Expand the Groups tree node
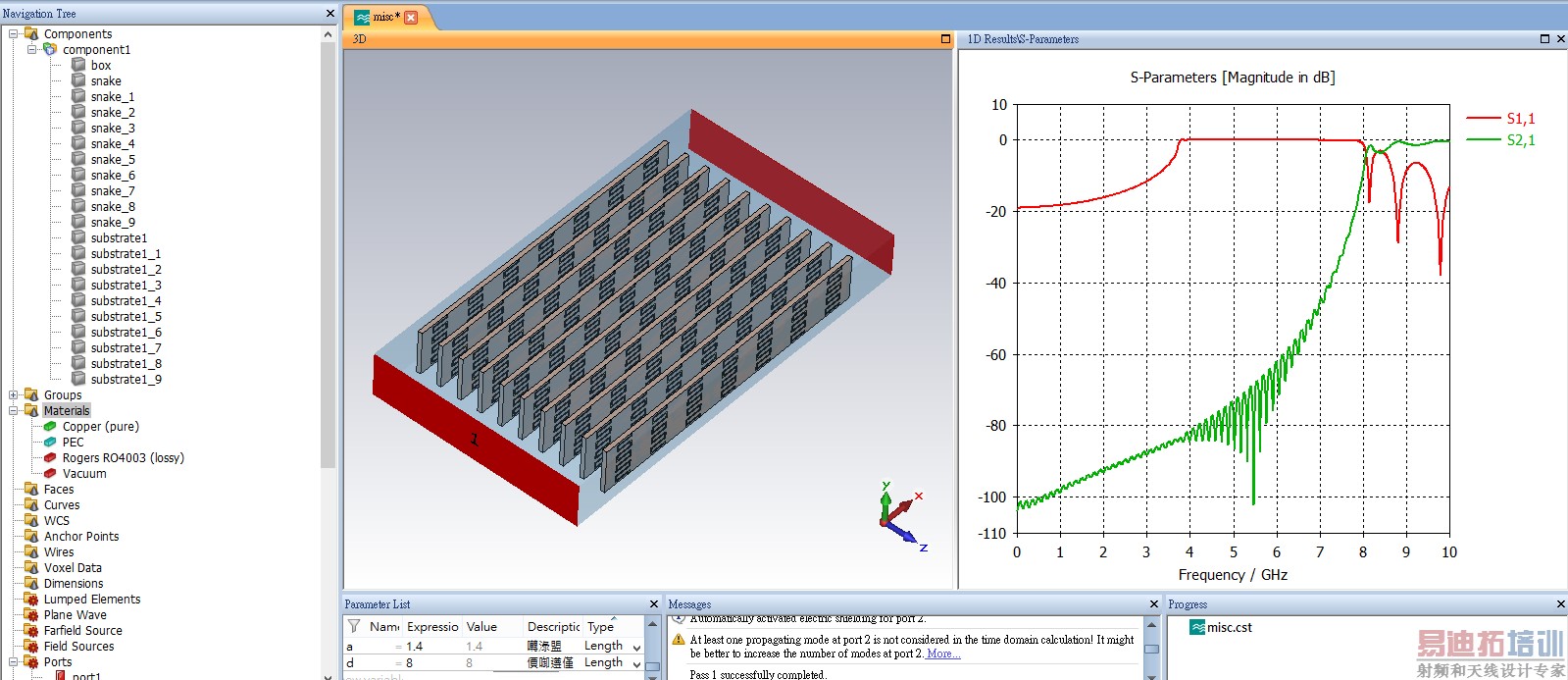 pos(14,394)
